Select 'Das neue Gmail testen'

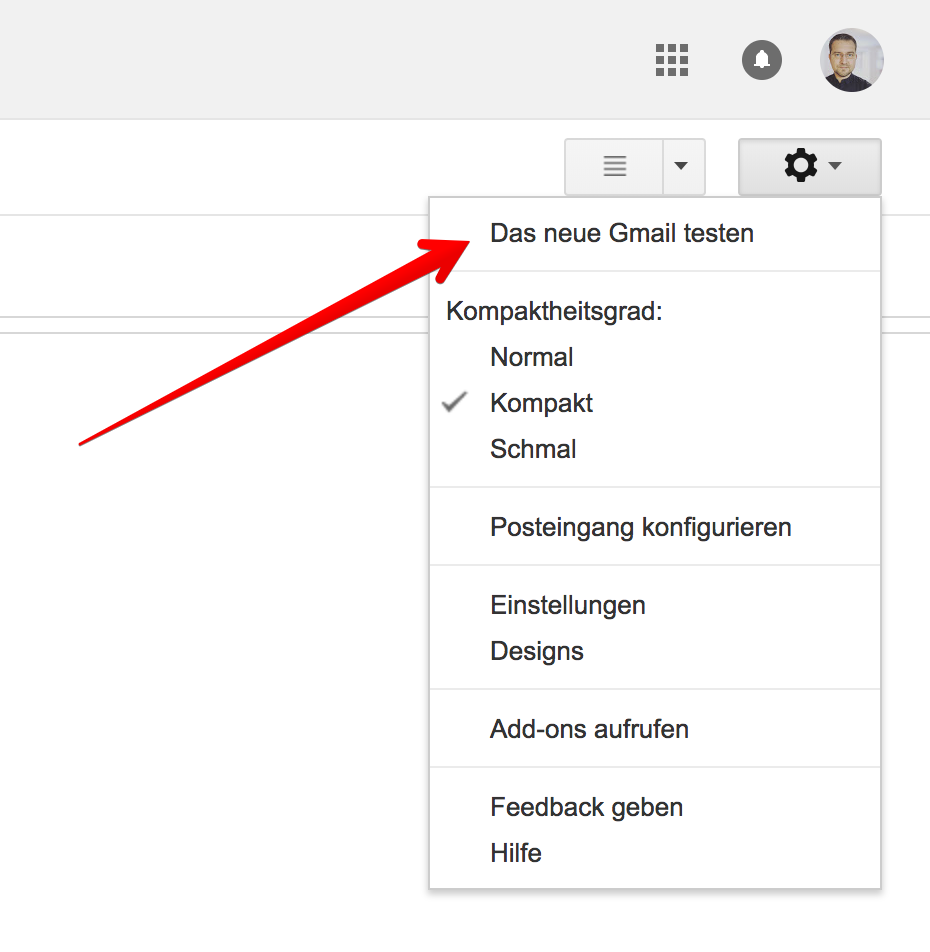[x=621, y=234]
